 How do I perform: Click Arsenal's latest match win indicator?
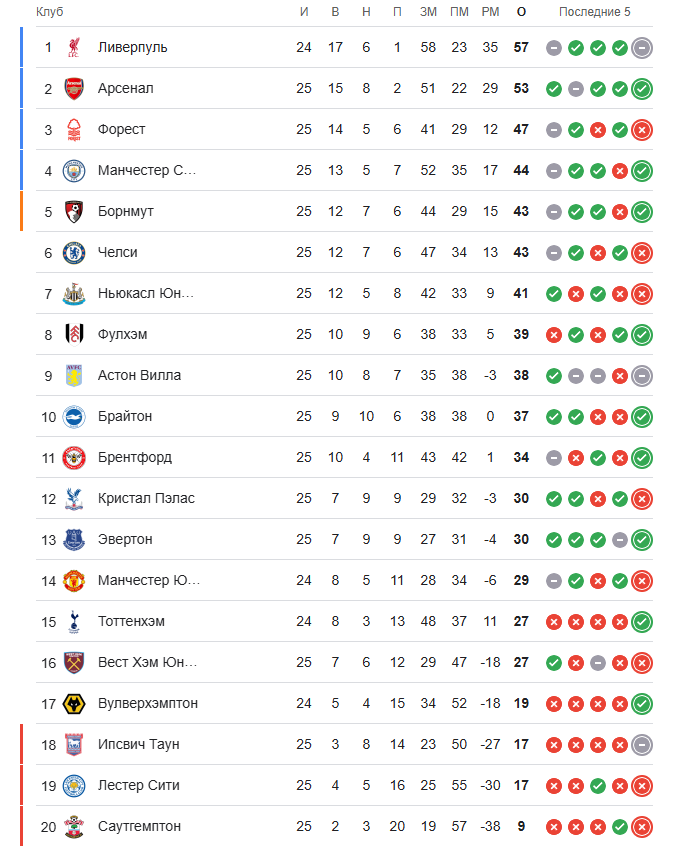coord(642,88)
